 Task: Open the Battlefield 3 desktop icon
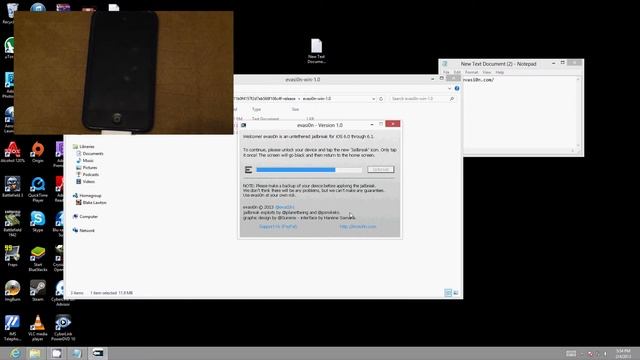pos(12,187)
